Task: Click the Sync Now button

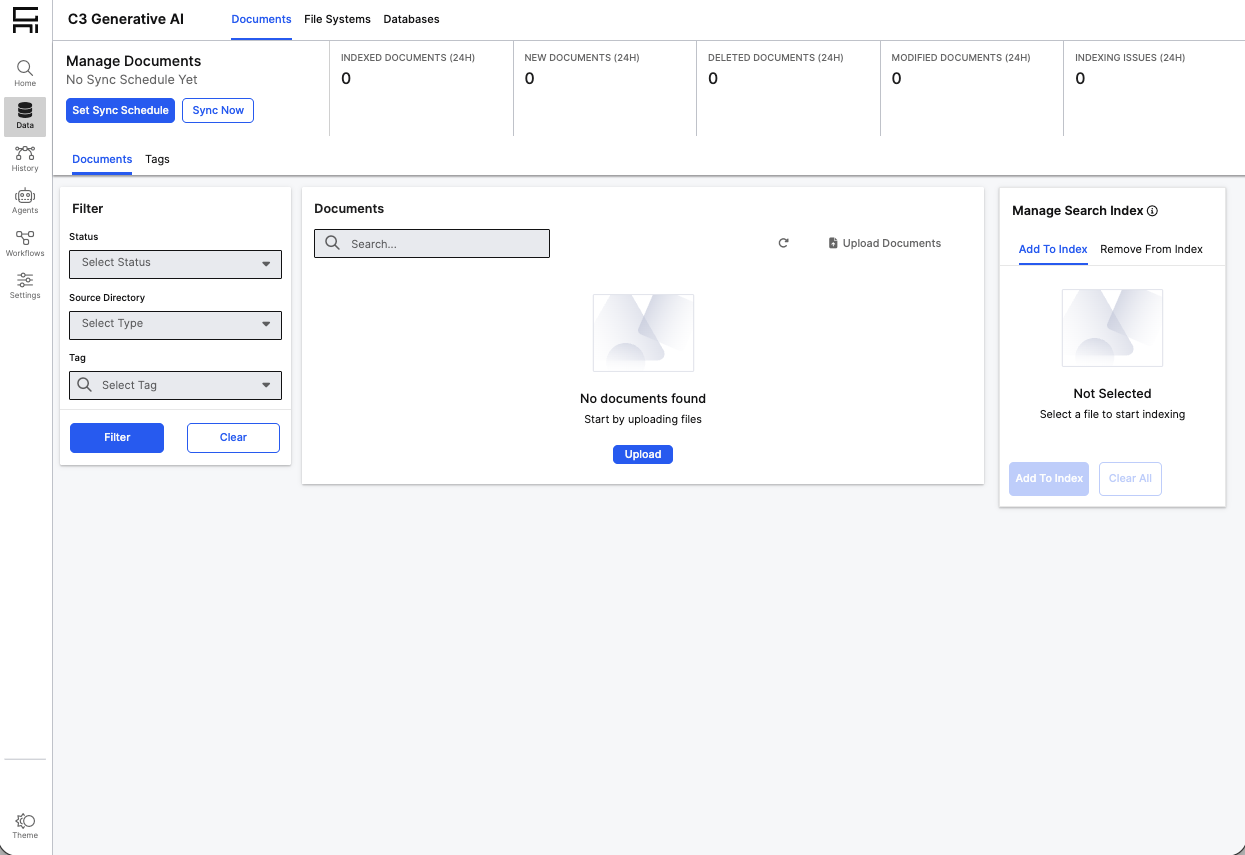Action: [218, 110]
